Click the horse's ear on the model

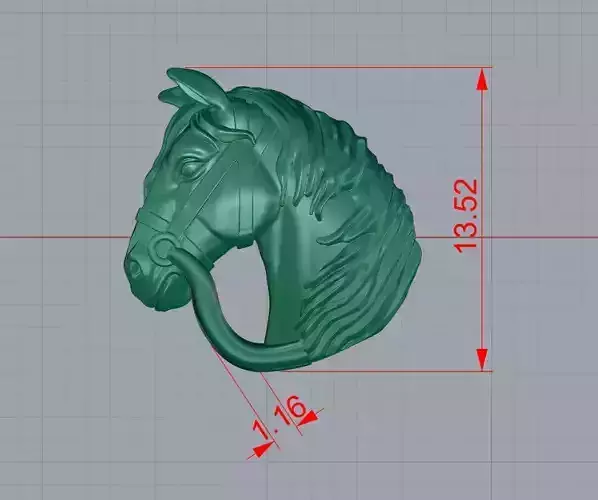[198, 89]
